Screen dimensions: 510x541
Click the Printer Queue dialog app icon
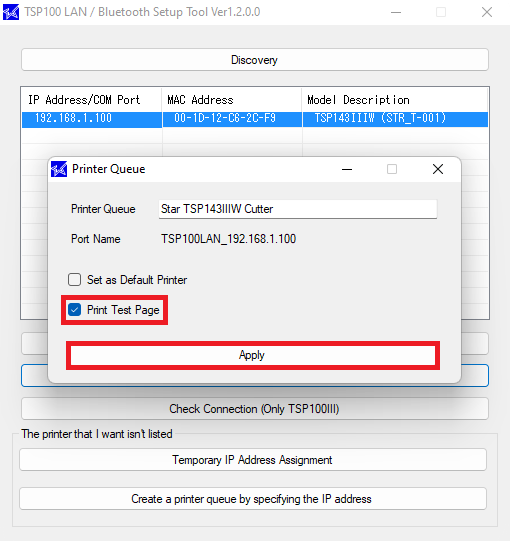point(59,169)
